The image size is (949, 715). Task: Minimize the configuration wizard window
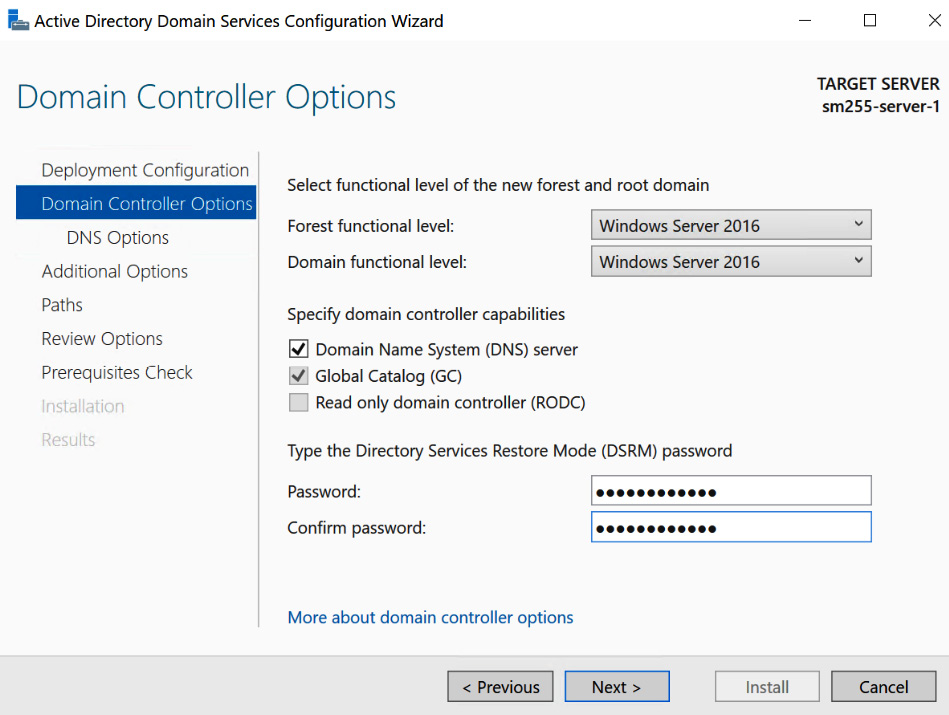click(x=805, y=21)
